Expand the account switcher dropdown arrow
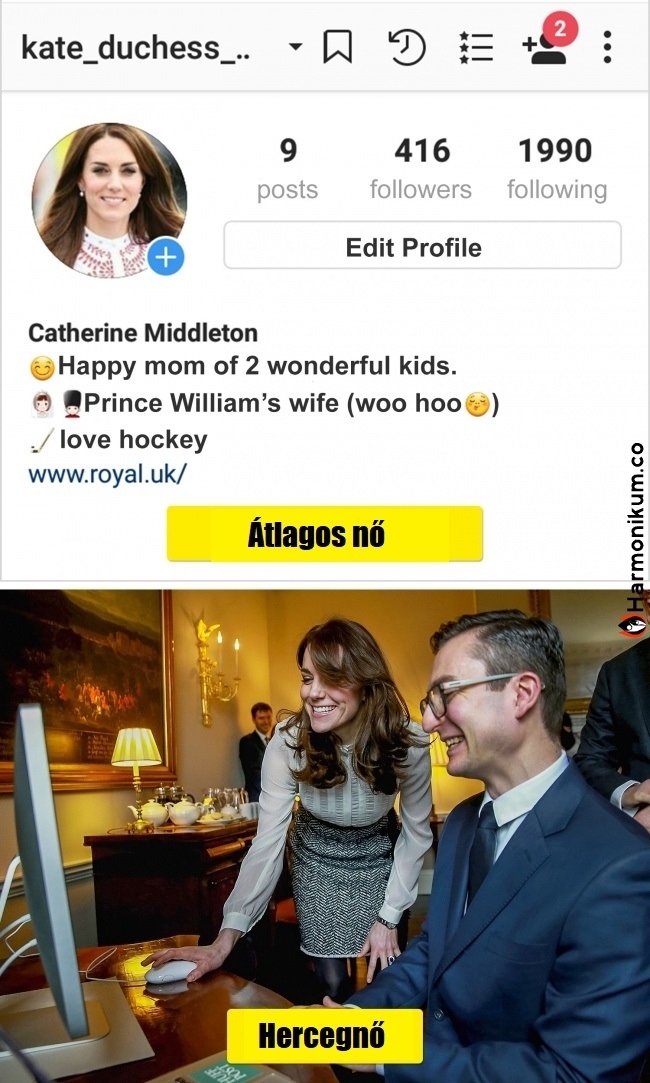 click(x=296, y=48)
